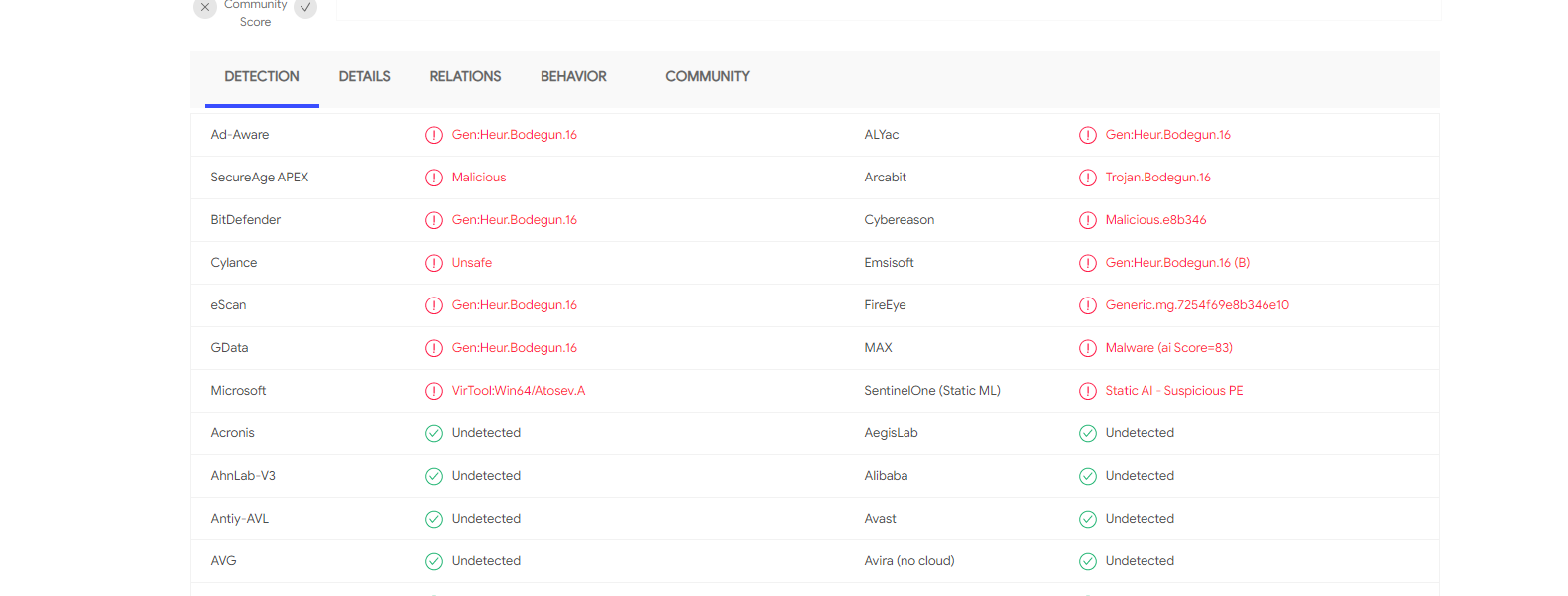Image resolution: width=1568 pixels, height=596 pixels.
Task: Click the green check icon in AhnLab-V3 row
Action: click(x=434, y=476)
